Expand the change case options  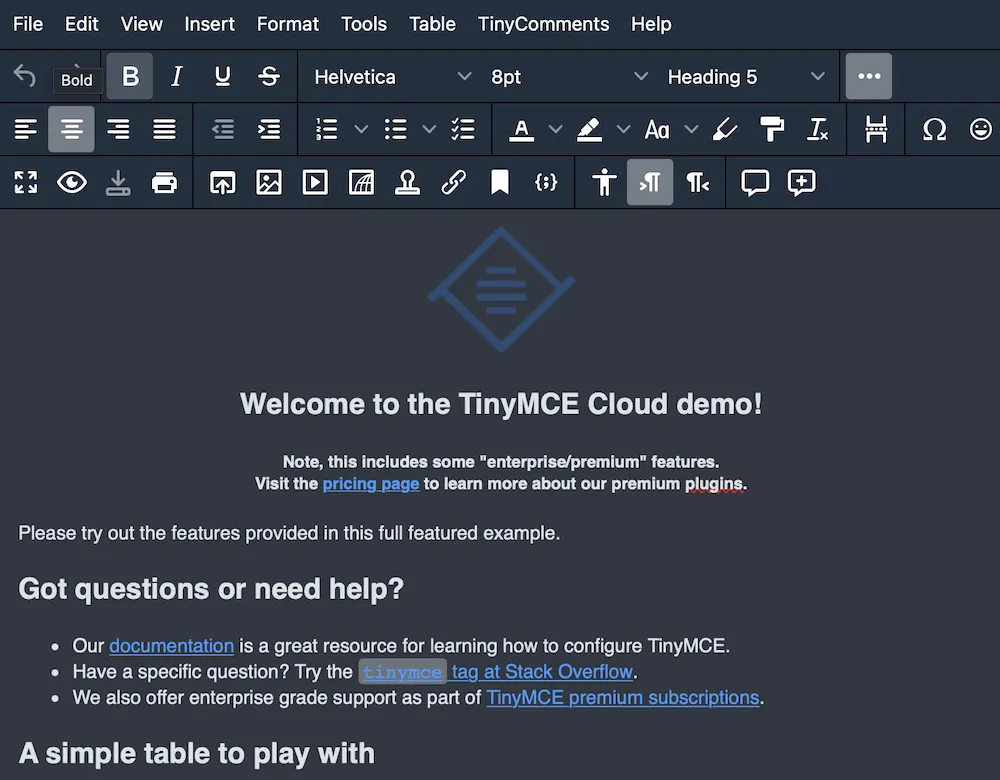[x=691, y=129]
